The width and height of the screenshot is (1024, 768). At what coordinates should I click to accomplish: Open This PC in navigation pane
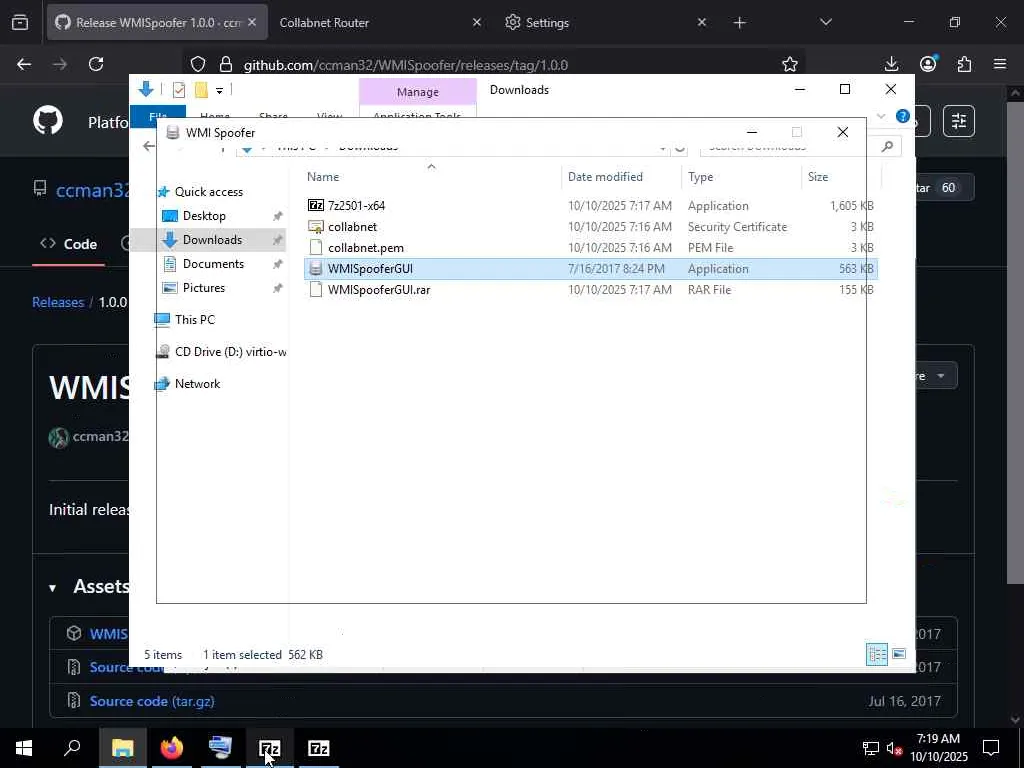[x=195, y=319]
